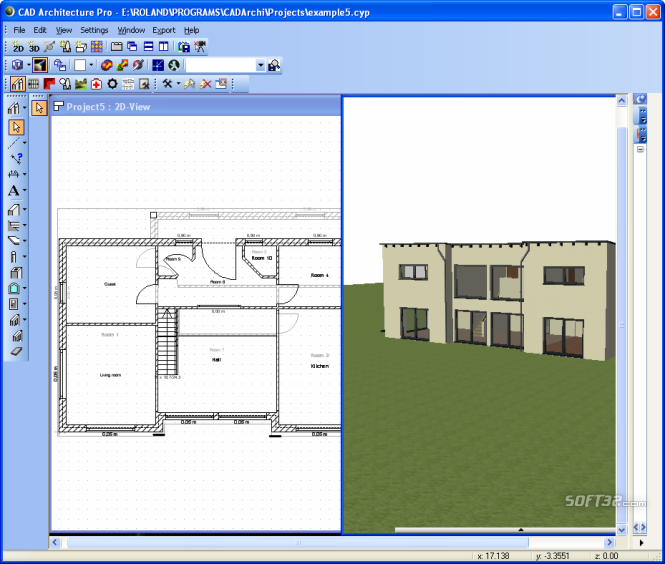Open a new 2D view
665x564 pixels.
pyautogui.click(x=18, y=47)
